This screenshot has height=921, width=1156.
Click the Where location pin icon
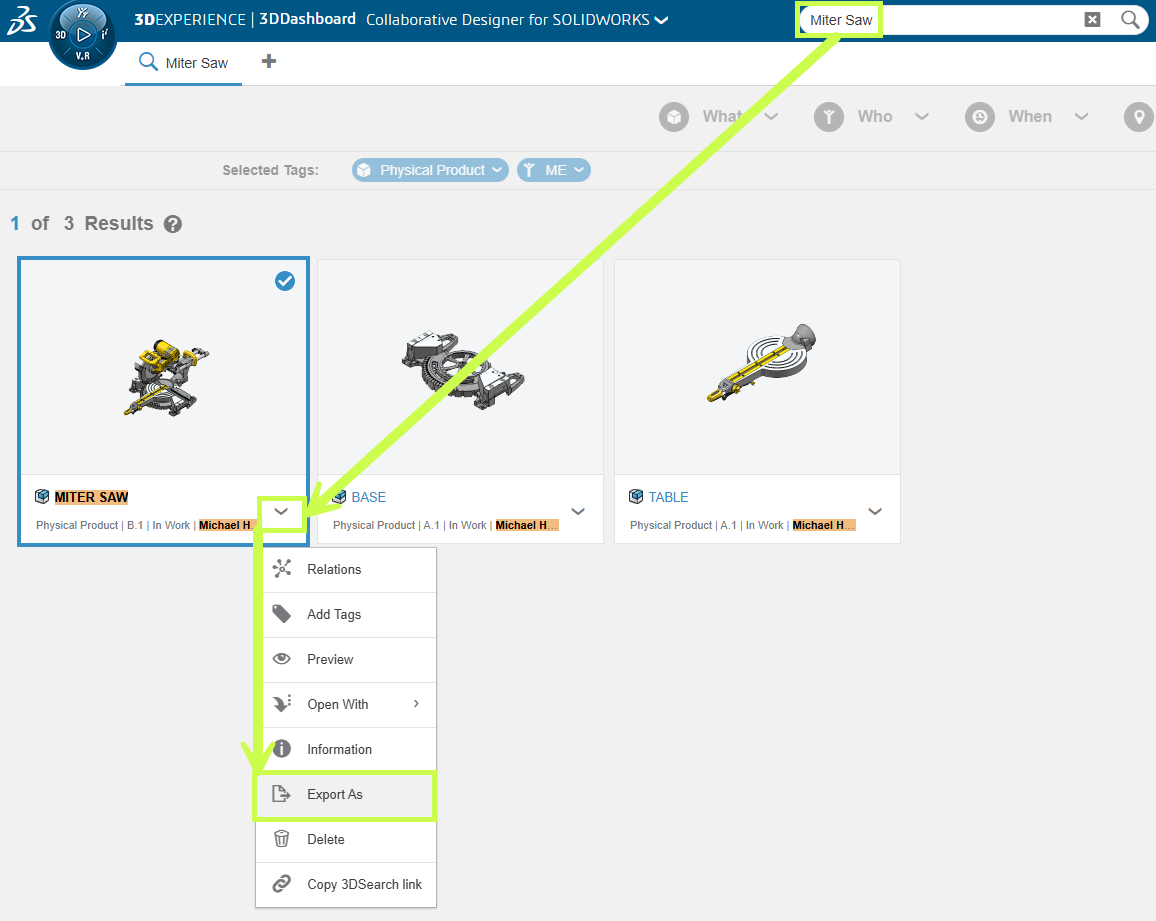[1139, 117]
